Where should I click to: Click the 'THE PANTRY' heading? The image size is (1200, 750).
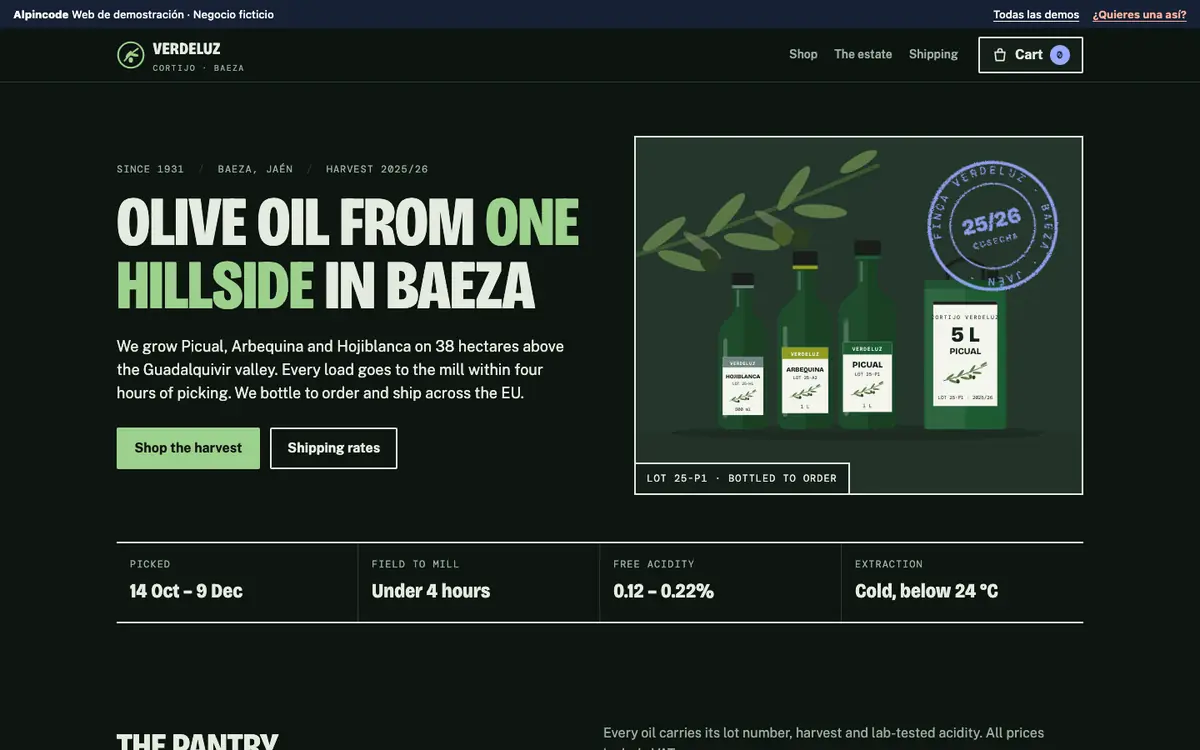click(x=198, y=742)
